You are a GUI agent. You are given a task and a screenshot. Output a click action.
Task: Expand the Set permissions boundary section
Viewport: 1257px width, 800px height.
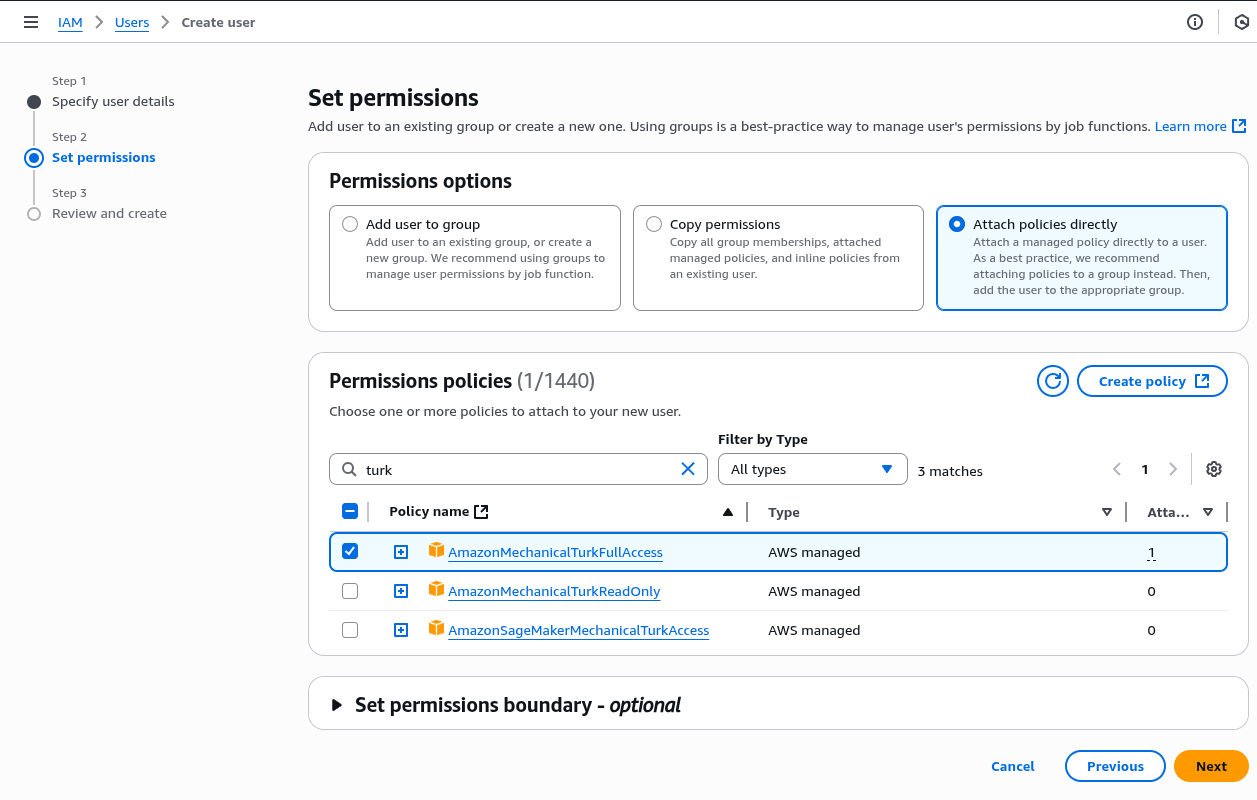[x=337, y=705]
